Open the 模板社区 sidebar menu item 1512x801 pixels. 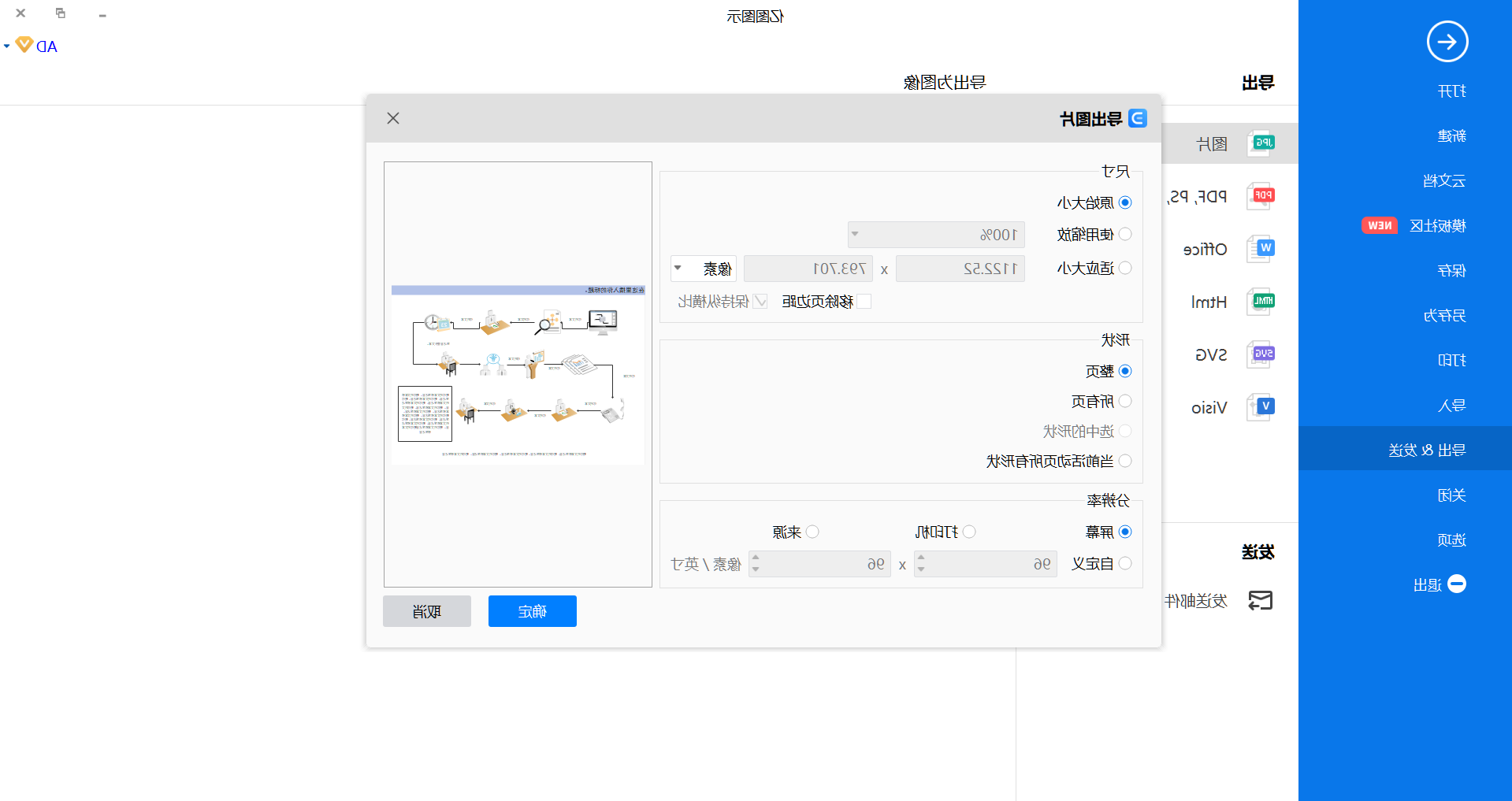1438,226
